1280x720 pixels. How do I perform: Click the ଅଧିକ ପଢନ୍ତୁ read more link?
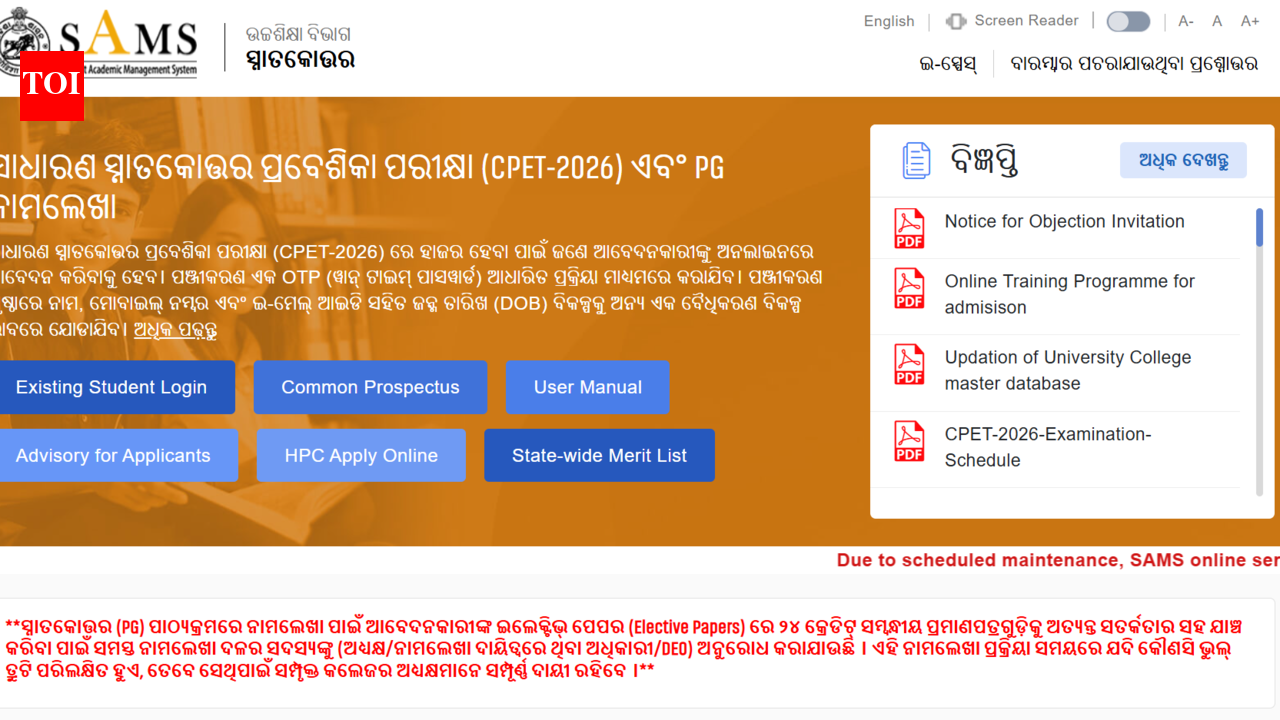175,329
